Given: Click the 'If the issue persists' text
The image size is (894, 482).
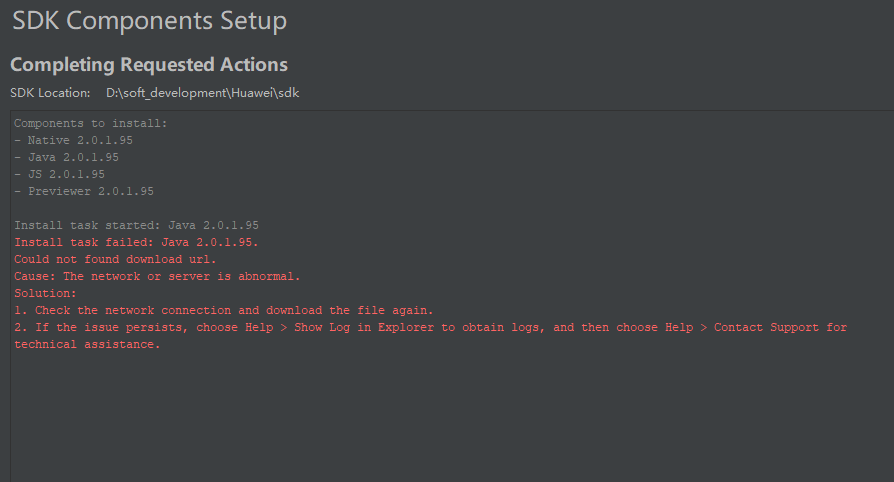Looking at the screenshot, I should (100, 327).
